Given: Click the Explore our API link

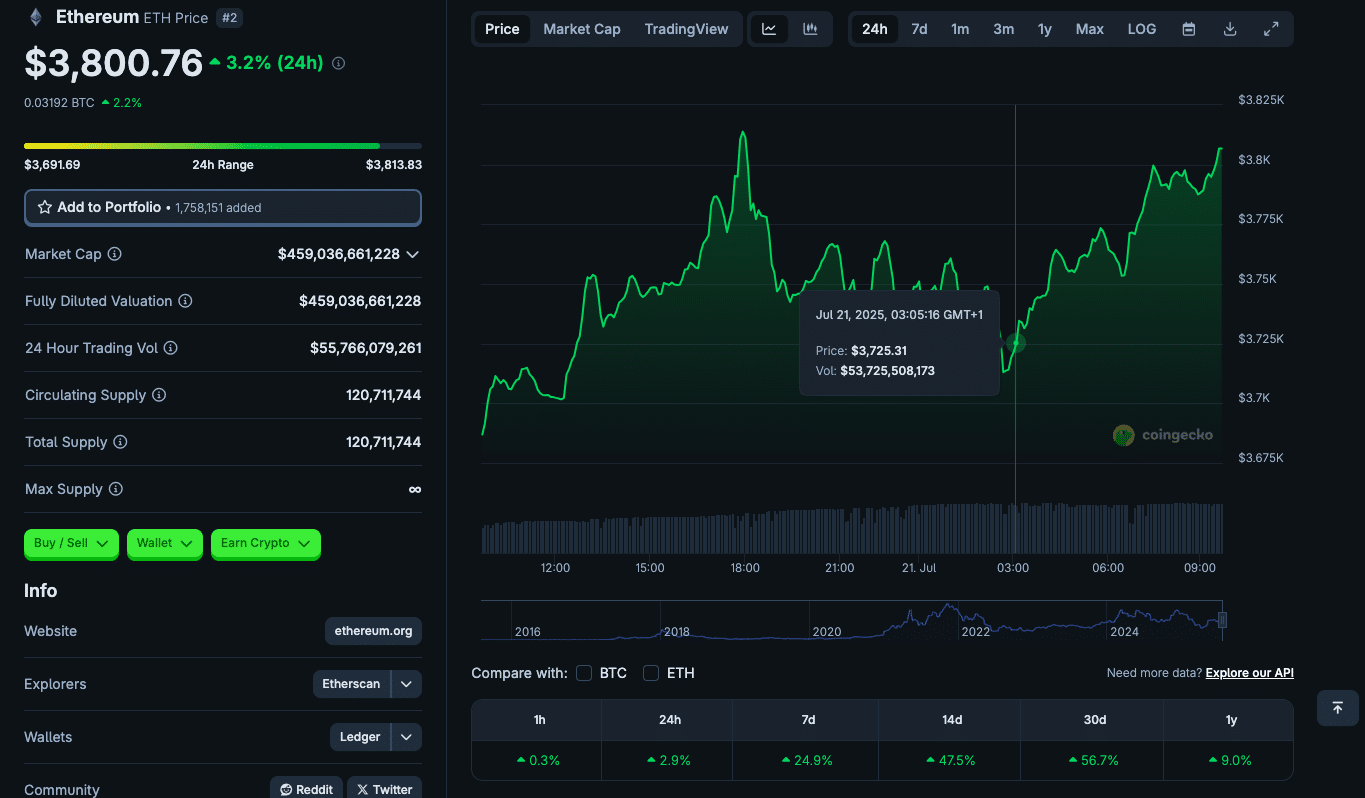Looking at the screenshot, I should (1250, 673).
